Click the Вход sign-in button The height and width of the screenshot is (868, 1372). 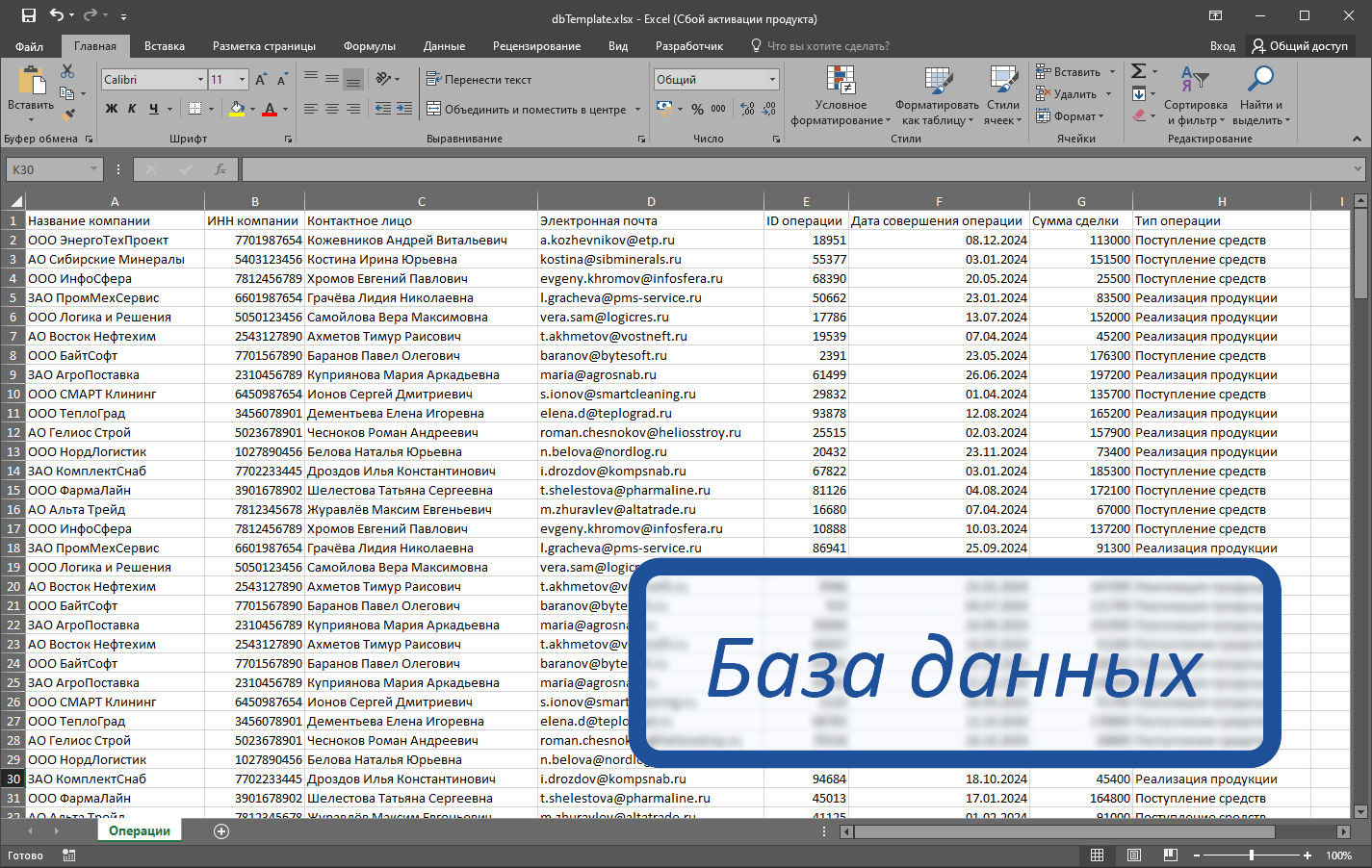[x=1223, y=44]
